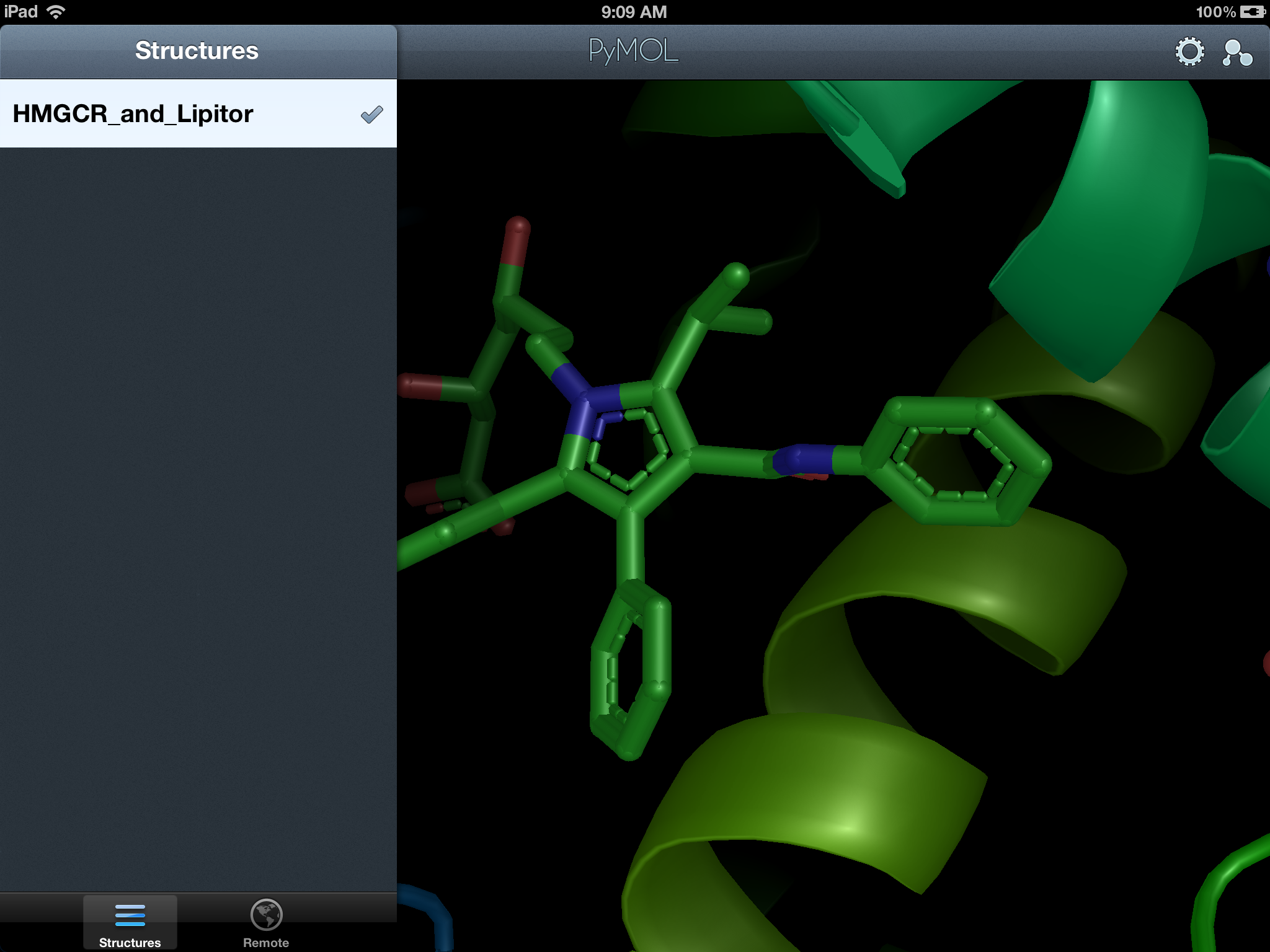Image resolution: width=1270 pixels, height=952 pixels.
Task: Pick the blue nitrogen in the amide linker
Action: click(x=803, y=459)
